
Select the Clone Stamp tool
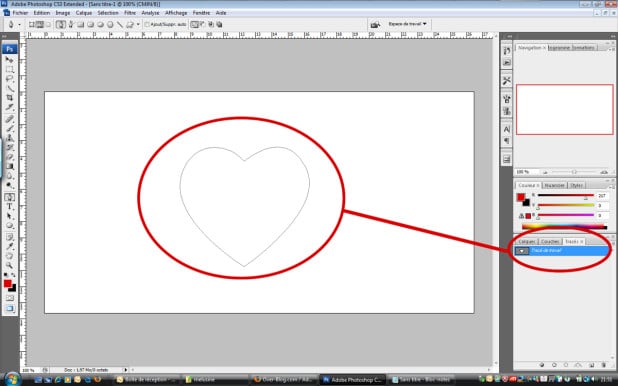point(9,138)
